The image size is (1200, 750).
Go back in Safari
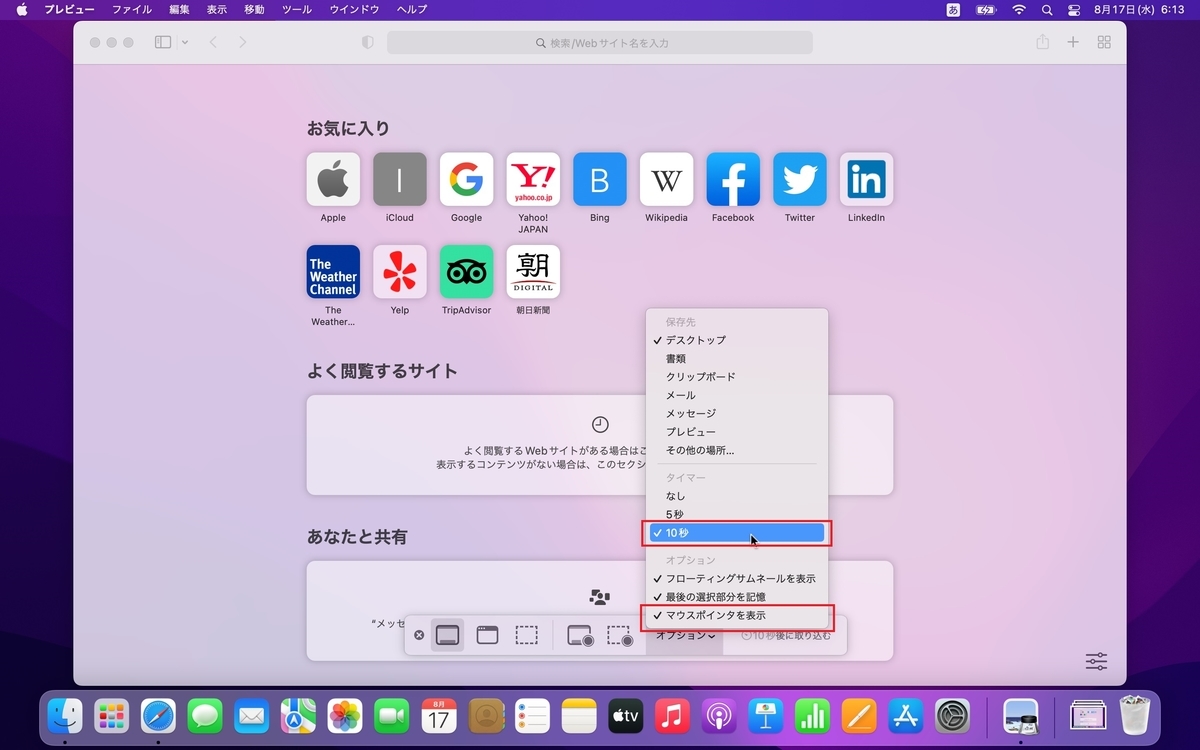213,42
